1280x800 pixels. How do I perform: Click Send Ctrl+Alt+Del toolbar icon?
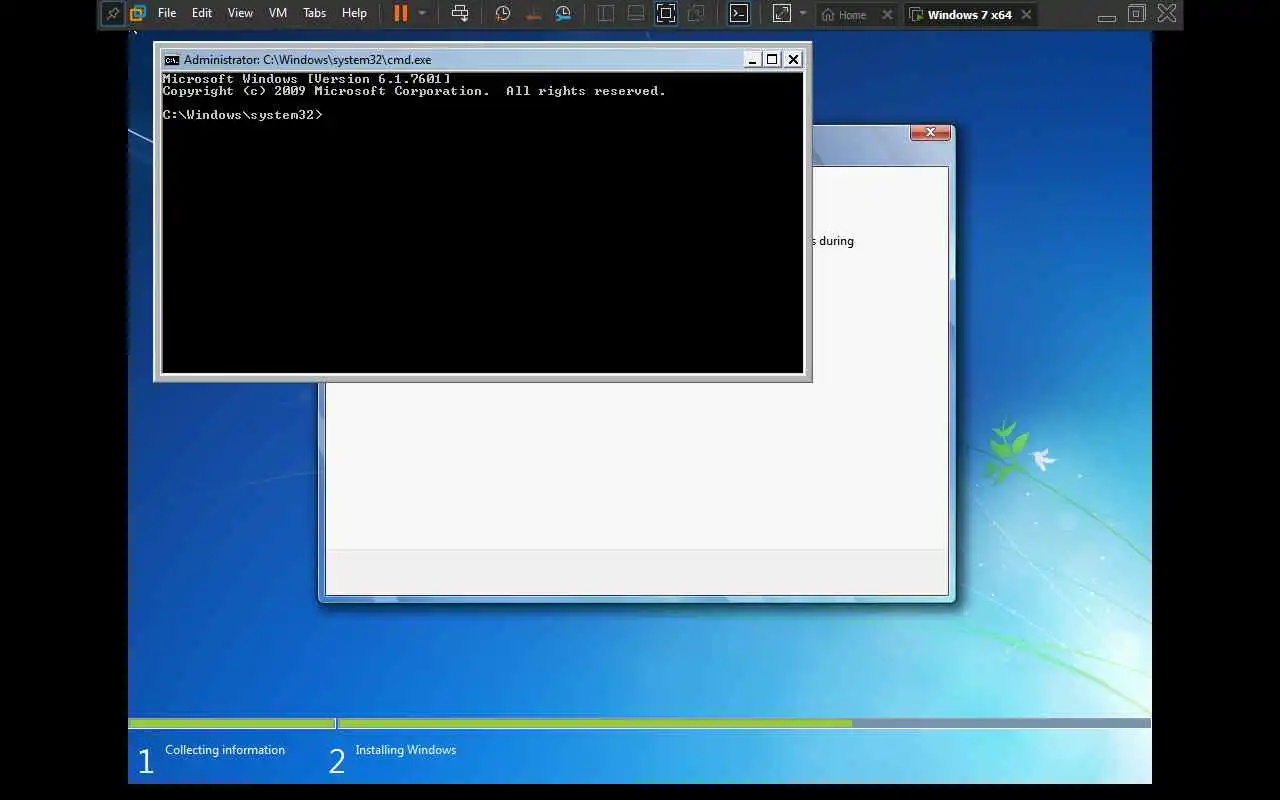click(460, 14)
